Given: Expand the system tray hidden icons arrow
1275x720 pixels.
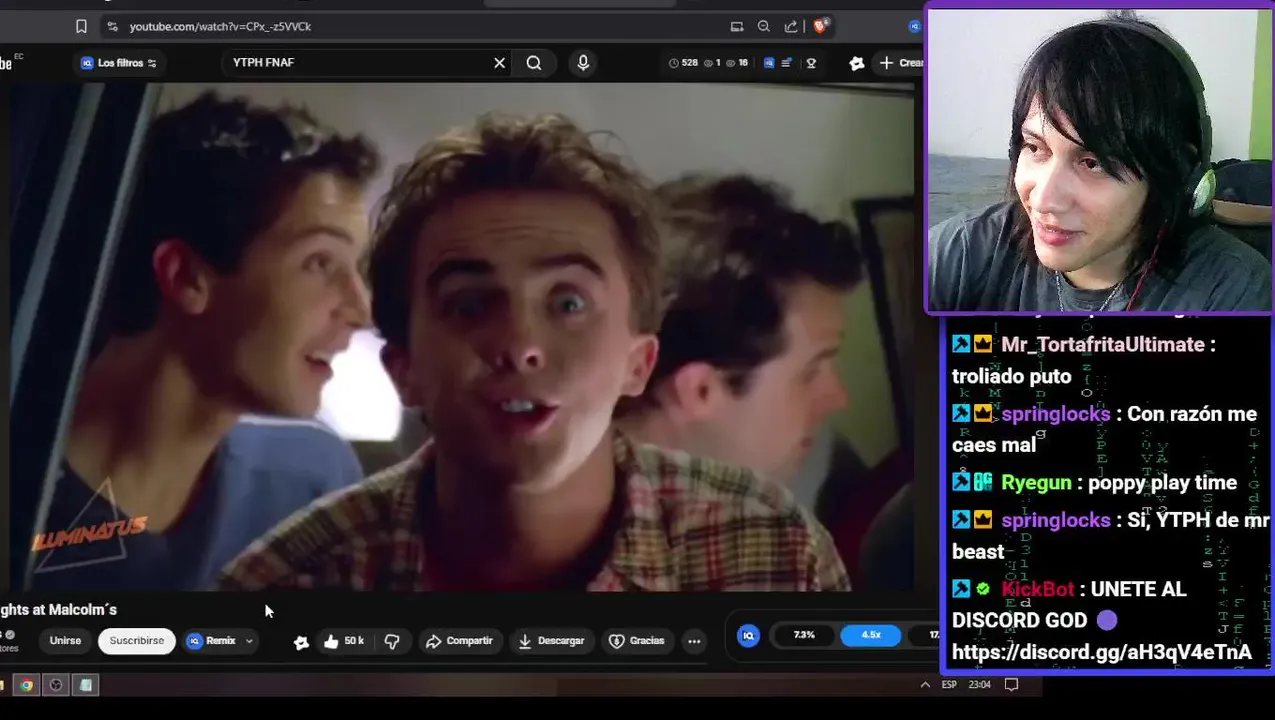Looking at the screenshot, I should pos(925,685).
